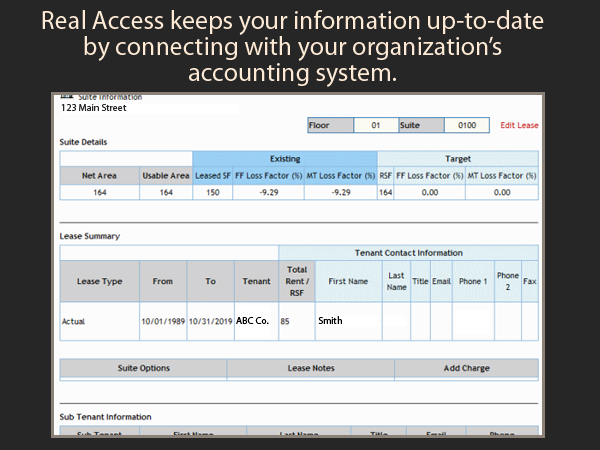
Task: Select the Target MT Loss Factor 0.00
Action: coord(502,192)
